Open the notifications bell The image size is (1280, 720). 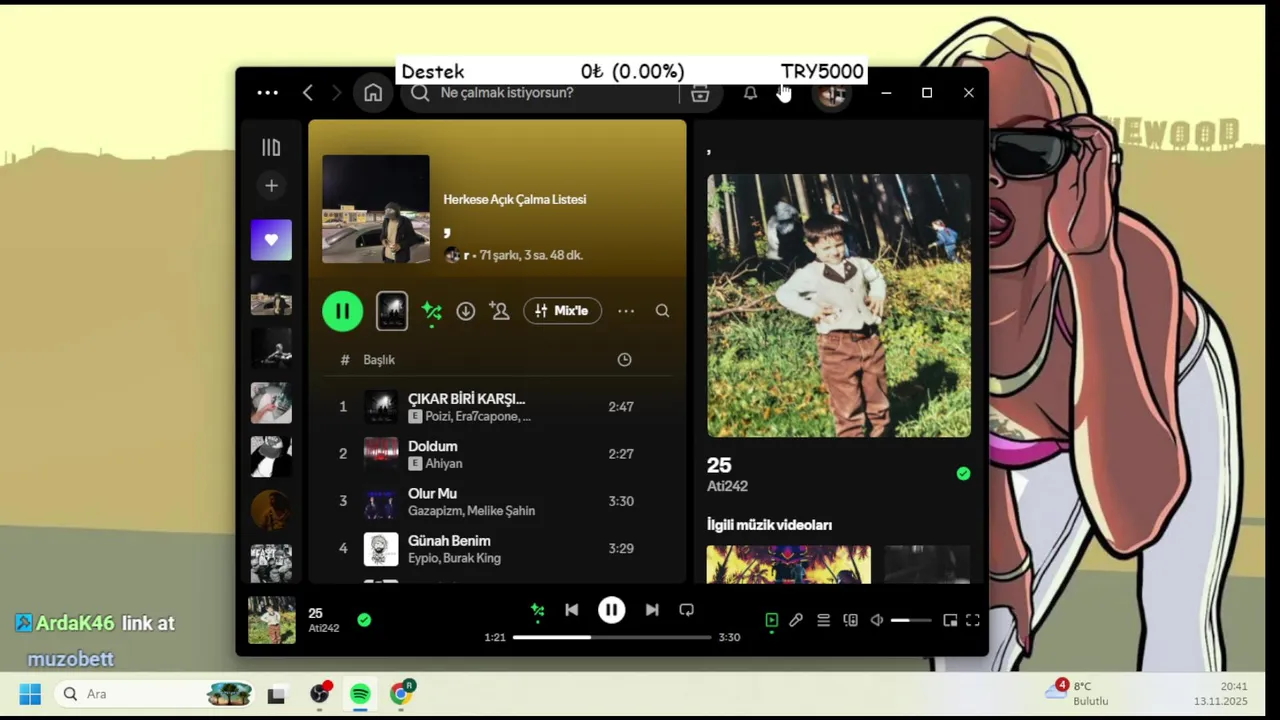point(750,93)
